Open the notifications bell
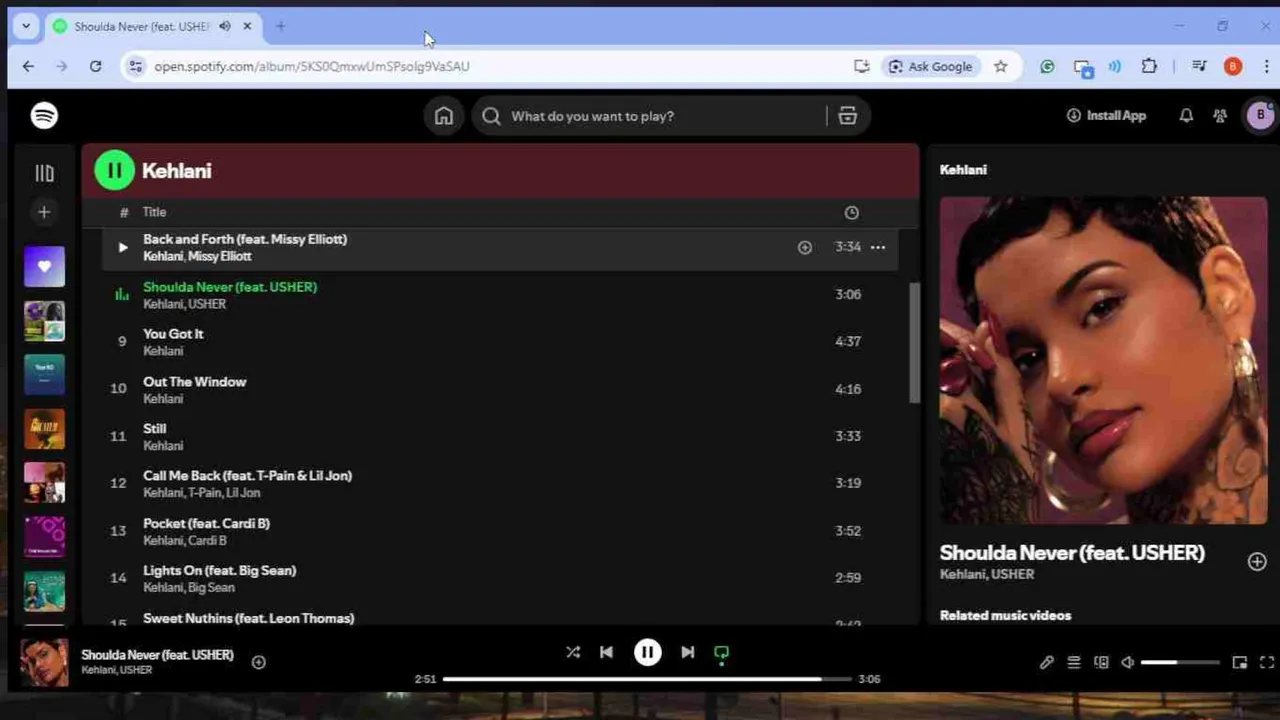 click(x=1186, y=116)
